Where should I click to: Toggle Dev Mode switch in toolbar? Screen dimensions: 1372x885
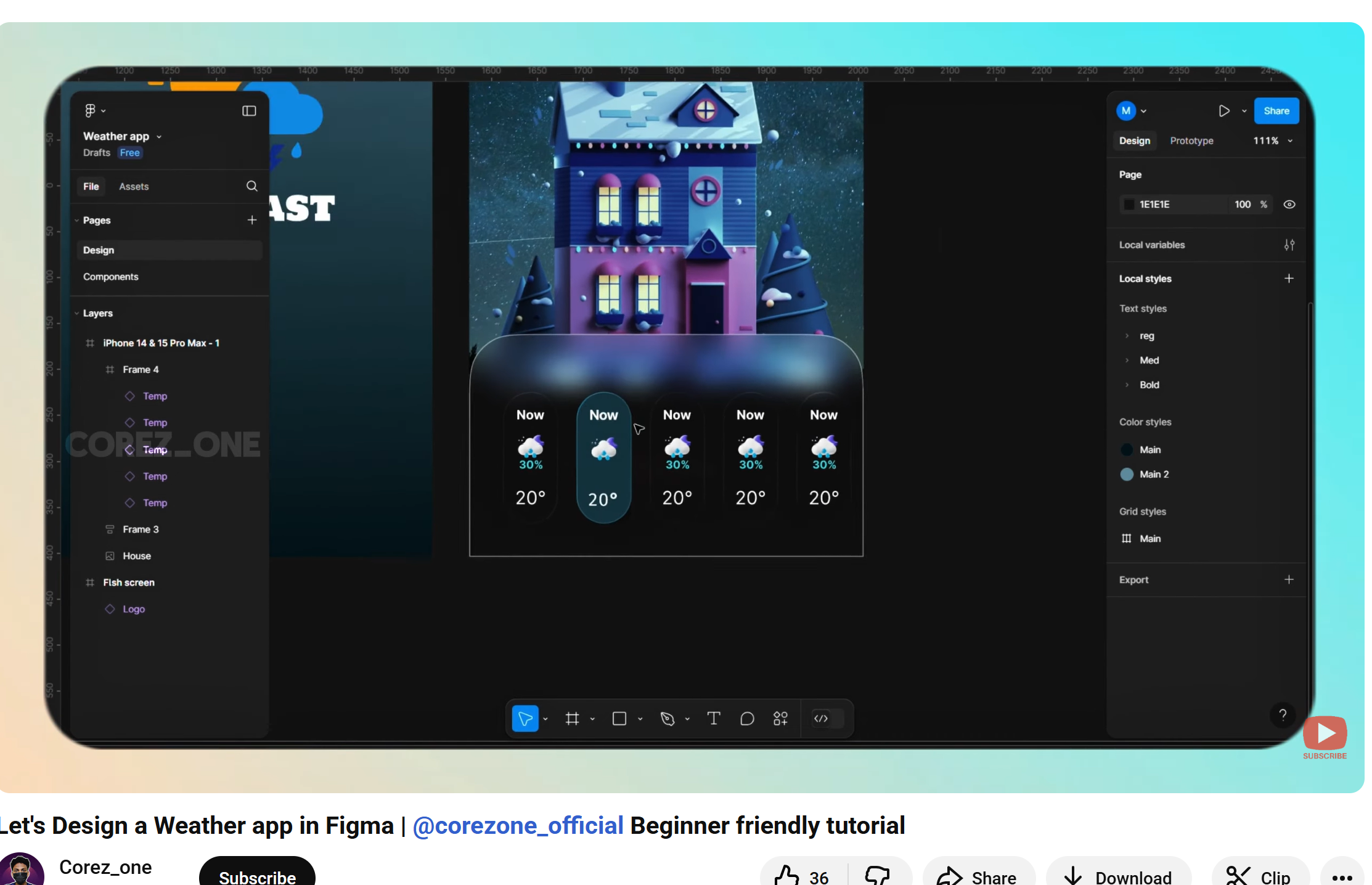pos(828,719)
